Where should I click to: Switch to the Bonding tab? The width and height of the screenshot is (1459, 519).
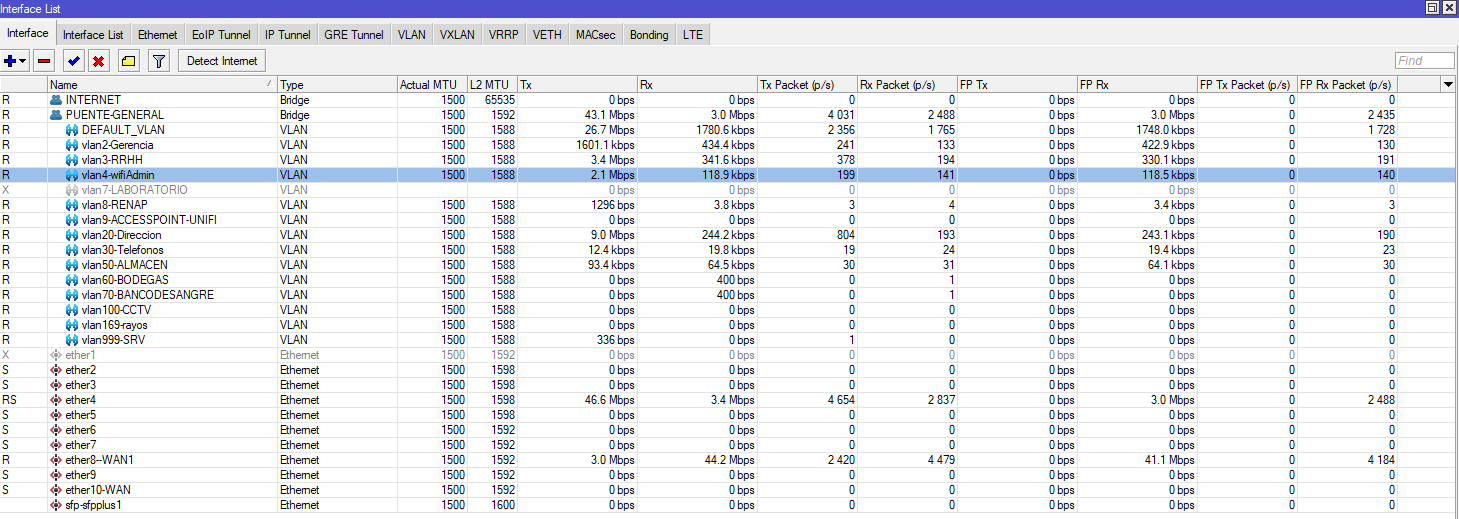tap(649, 35)
